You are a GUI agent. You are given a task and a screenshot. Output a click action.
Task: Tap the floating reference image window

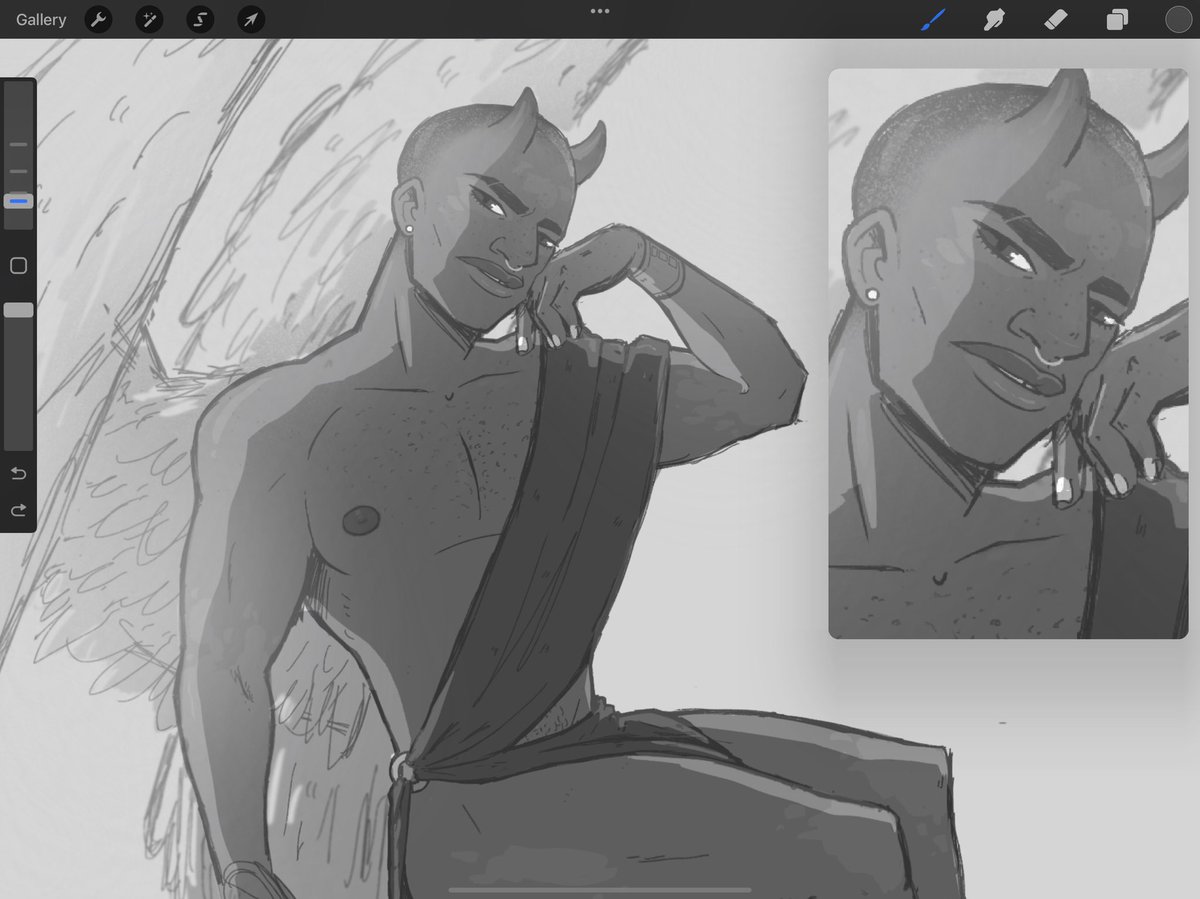coord(1008,353)
